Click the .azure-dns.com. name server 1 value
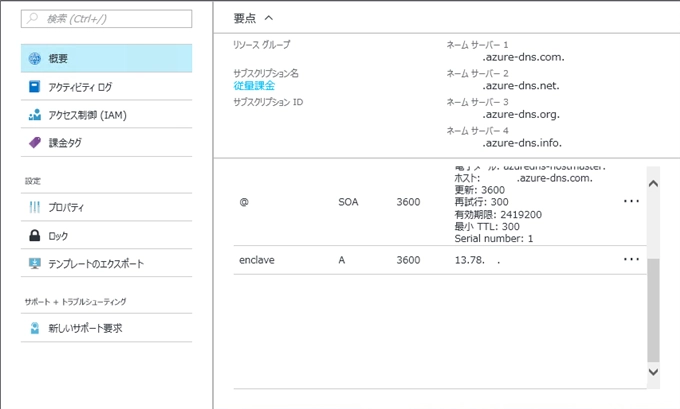Viewport: 680px width, 409px height. click(x=523, y=57)
